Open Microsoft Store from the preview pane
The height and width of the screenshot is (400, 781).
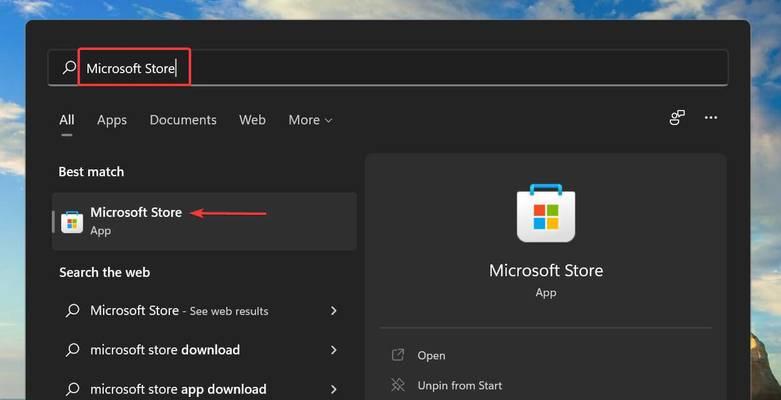click(431, 356)
